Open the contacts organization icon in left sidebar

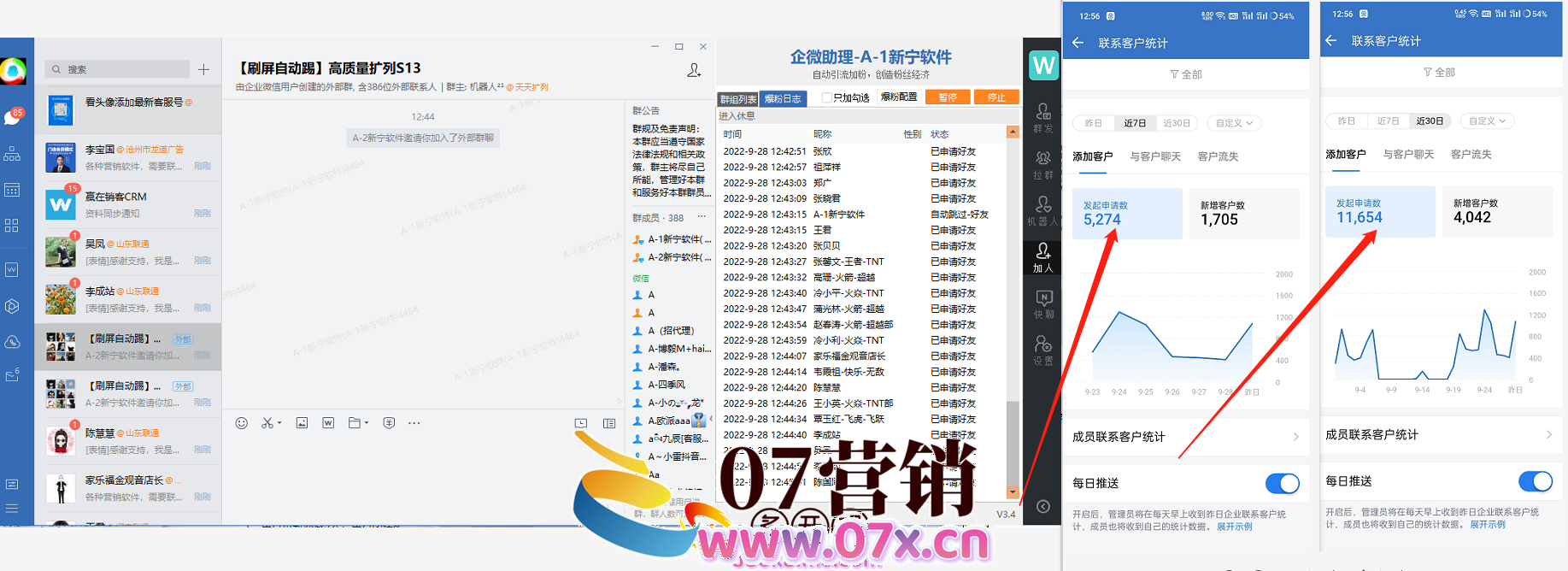point(12,154)
